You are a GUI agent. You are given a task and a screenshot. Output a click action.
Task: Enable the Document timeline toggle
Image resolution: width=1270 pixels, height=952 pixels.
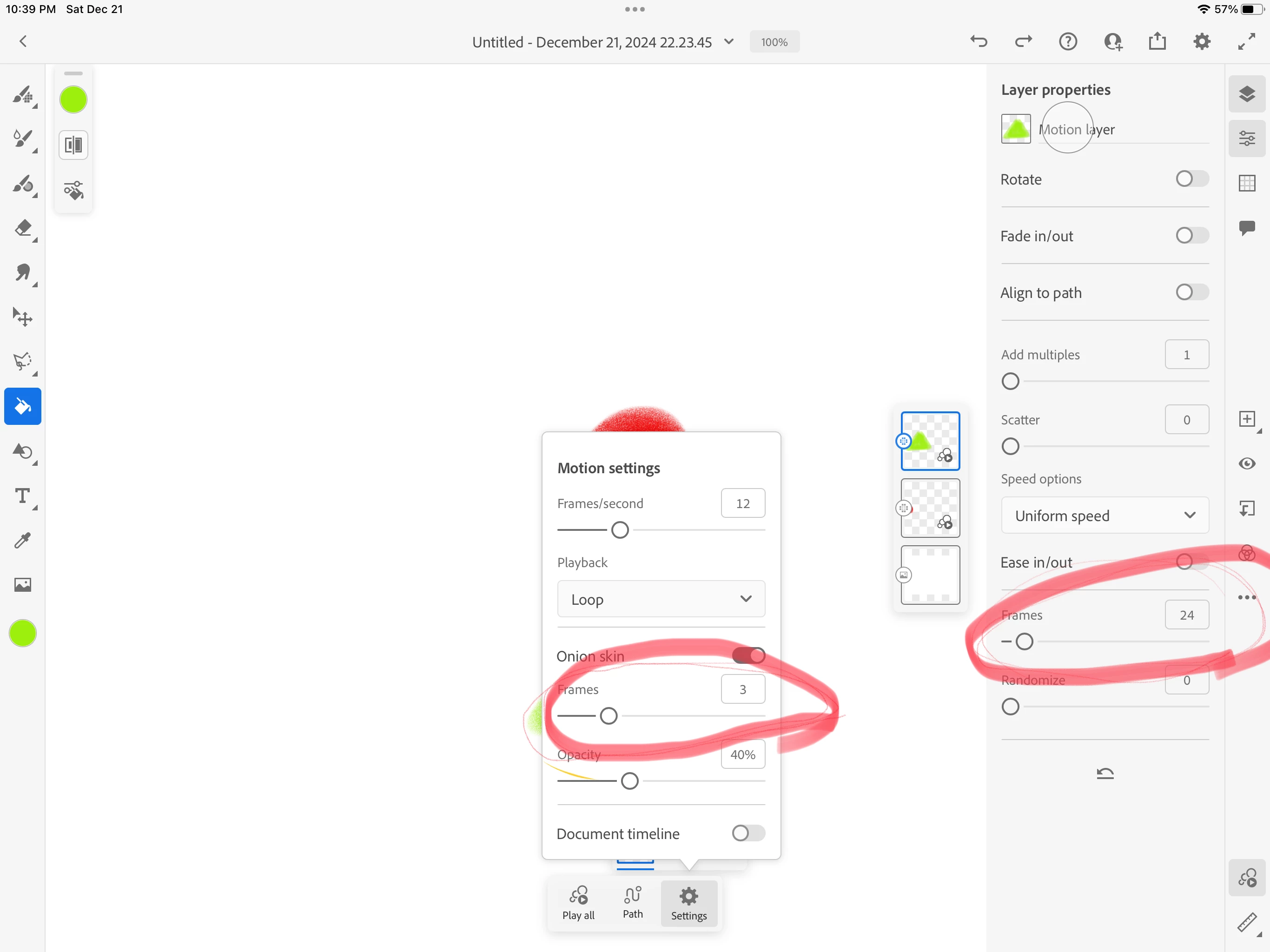[x=748, y=833]
